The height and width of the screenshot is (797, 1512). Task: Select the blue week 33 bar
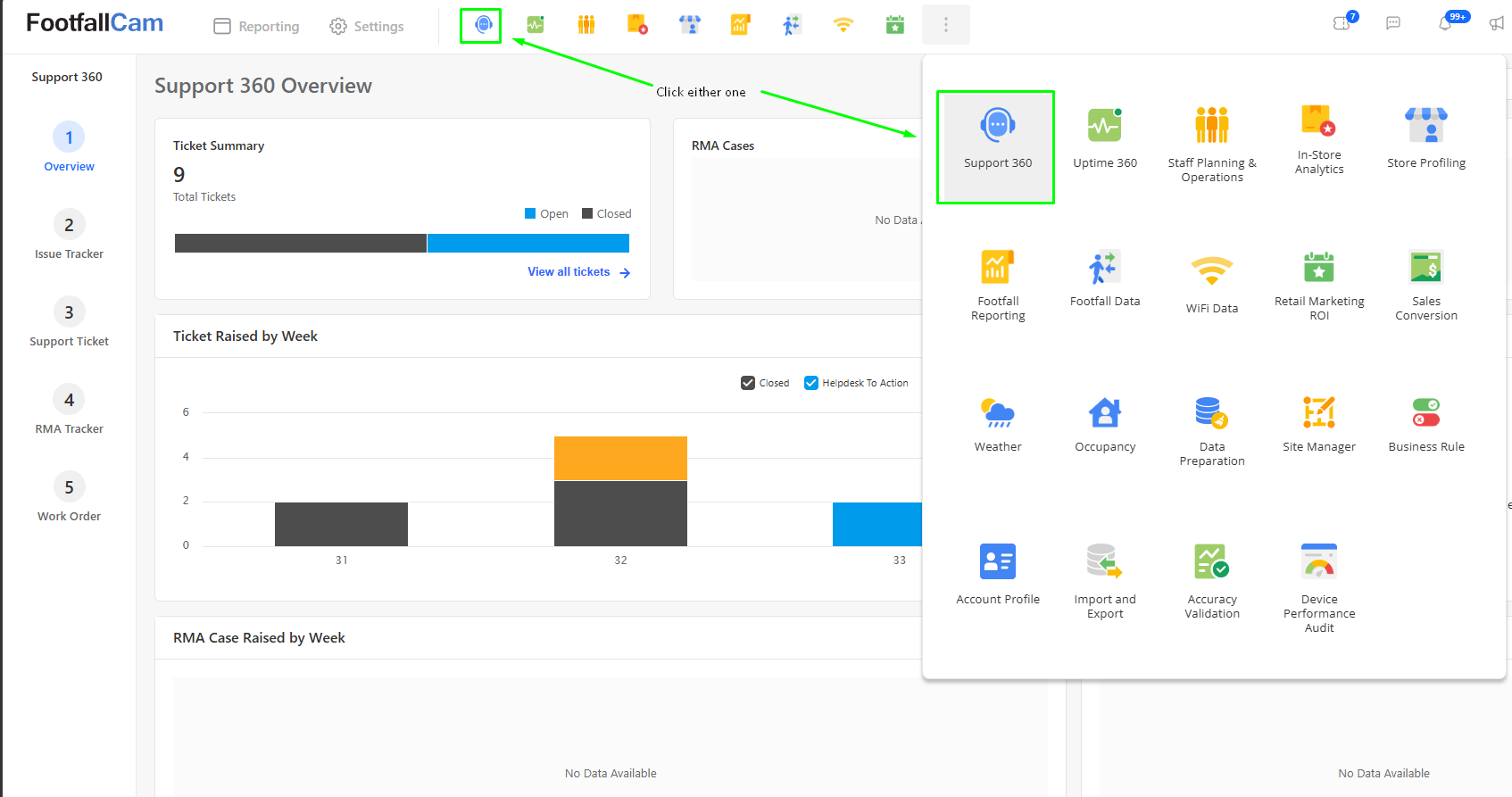[877, 524]
